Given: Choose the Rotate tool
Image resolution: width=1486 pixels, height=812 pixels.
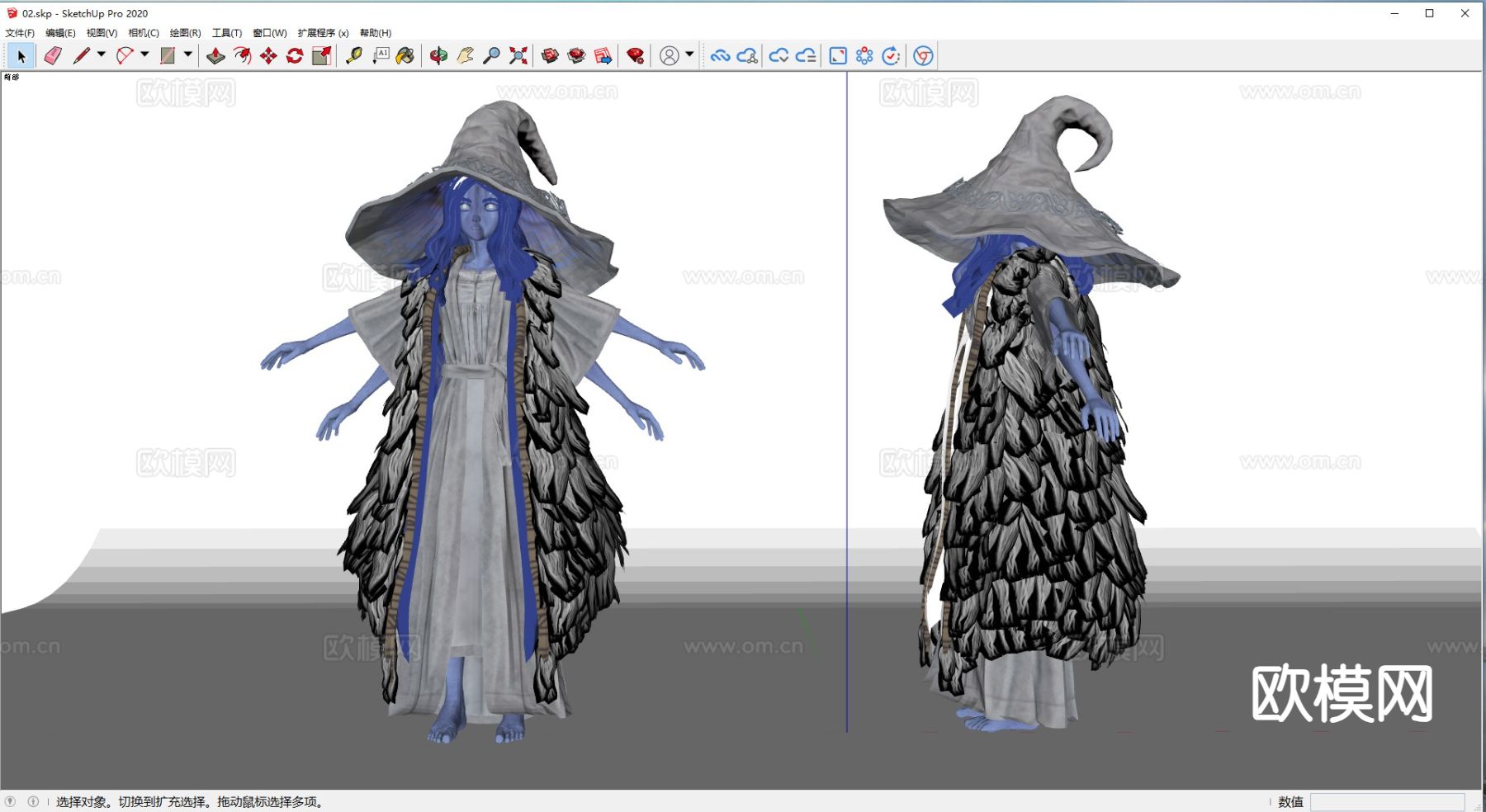Looking at the screenshot, I should 295,55.
